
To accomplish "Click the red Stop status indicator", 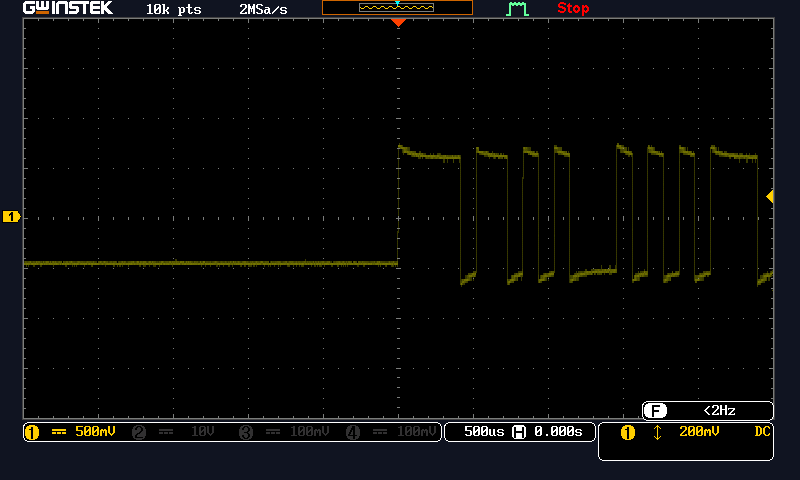I will point(573,8).
